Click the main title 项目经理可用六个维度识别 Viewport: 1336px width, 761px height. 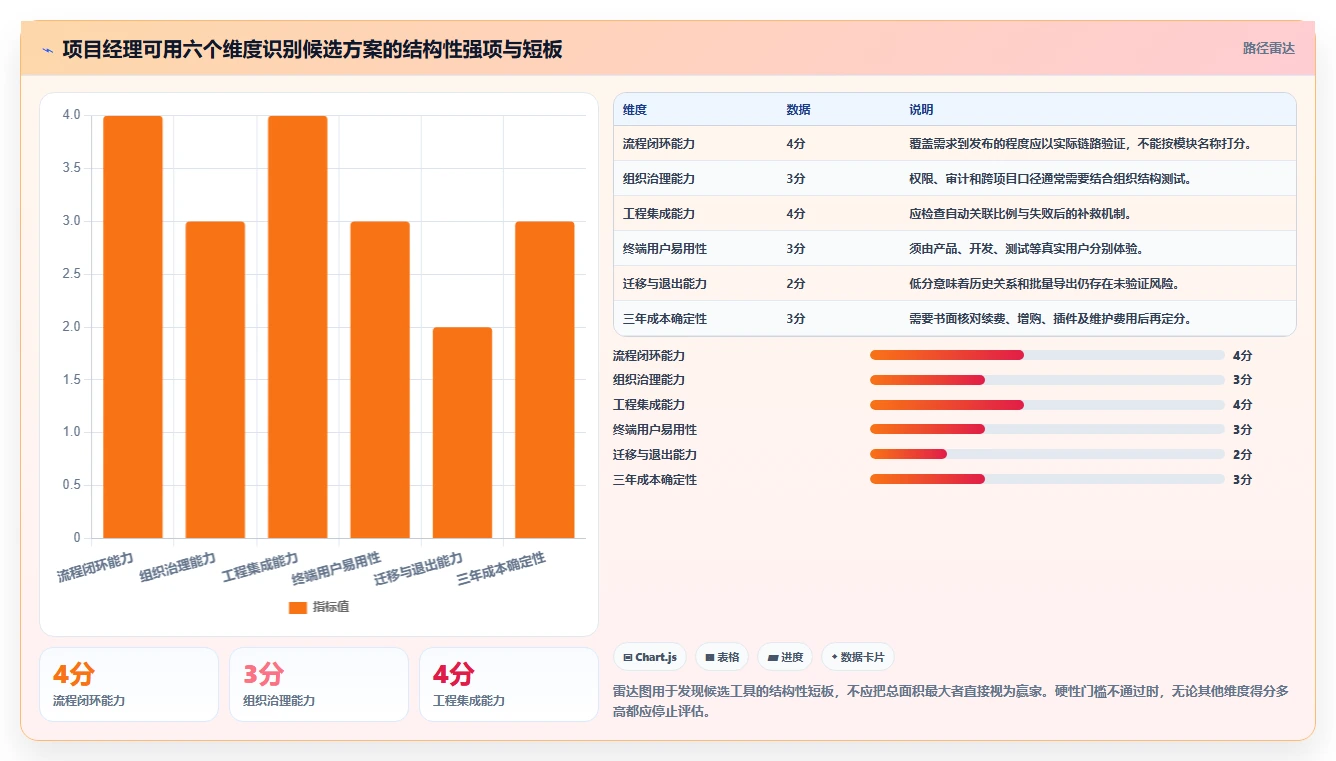pos(312,49)
